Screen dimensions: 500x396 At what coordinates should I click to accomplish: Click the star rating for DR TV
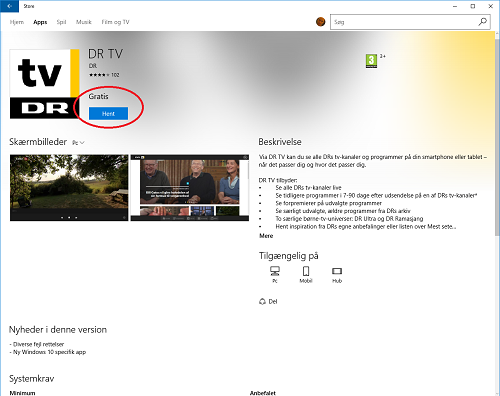pyautogui.click(x=99, y=75)
